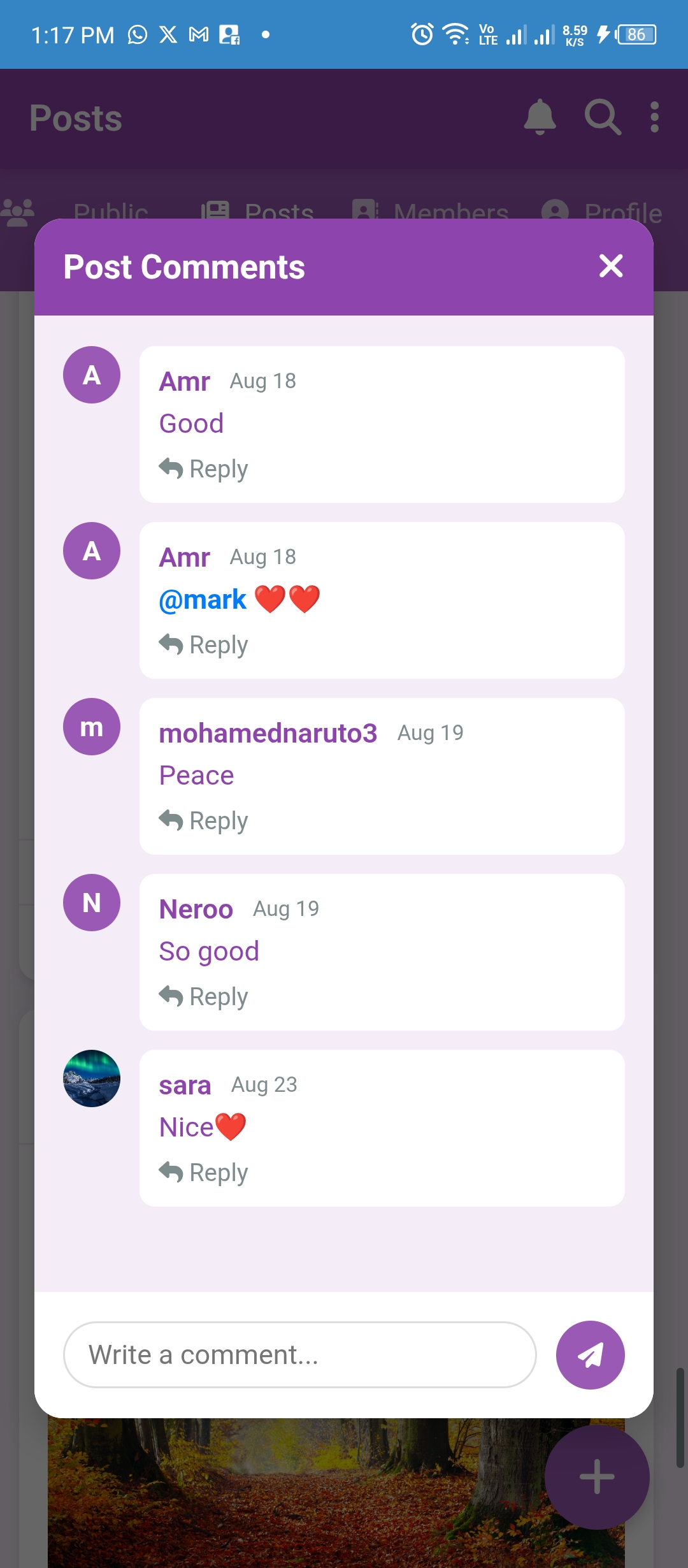
Task: View sara's aurora profile picture
Action: (92, 1078)
